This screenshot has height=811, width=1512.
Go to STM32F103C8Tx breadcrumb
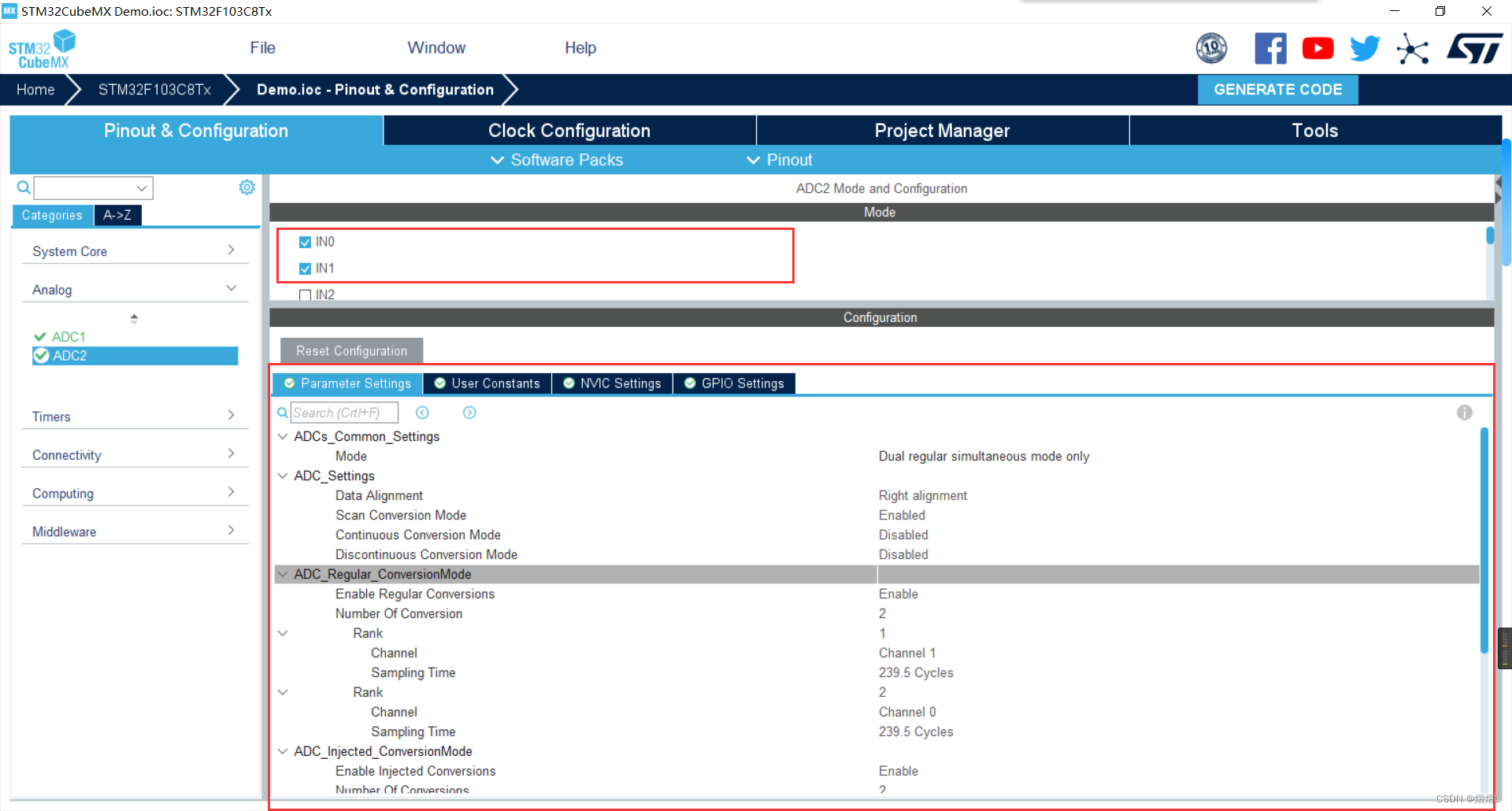click(154, 90)
